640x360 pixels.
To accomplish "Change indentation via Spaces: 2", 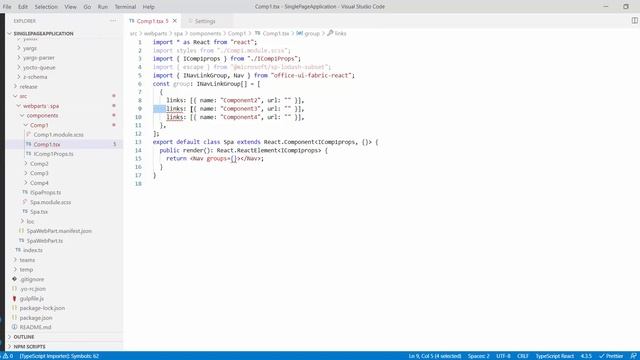I will (x=478, y=356).
